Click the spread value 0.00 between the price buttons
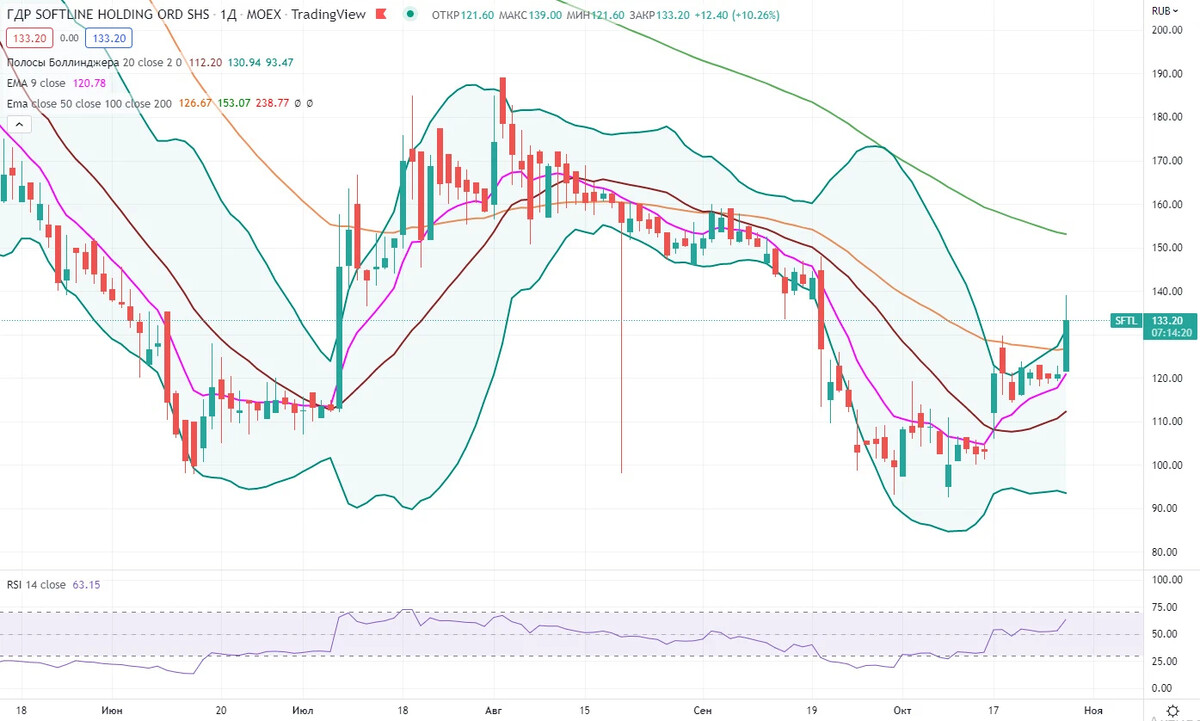Screen dimensions: 1200x721 pos(69,38)
